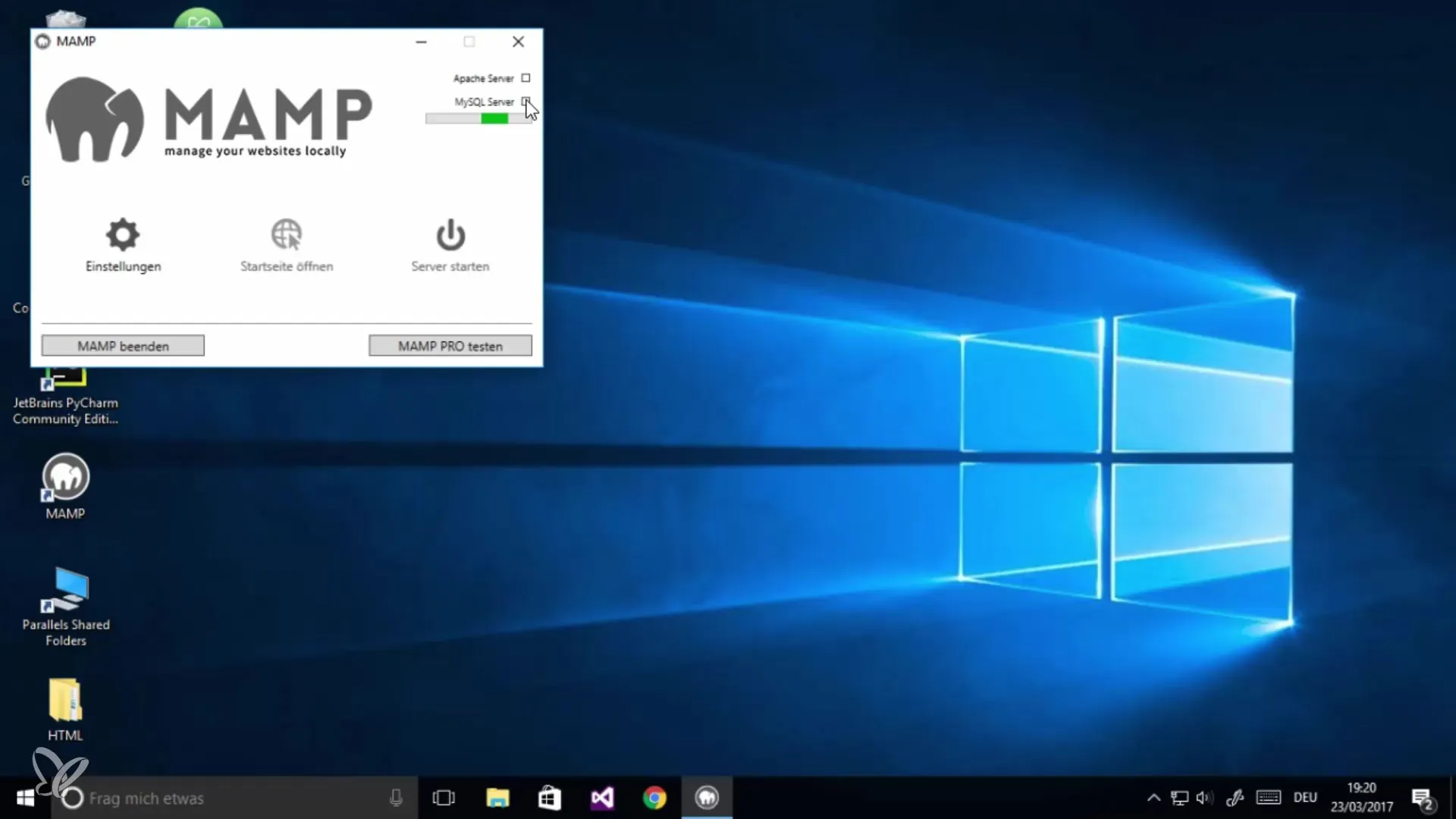Click the MAMP elephant logo
The height and width of the screenshot is (819, 1456).
94,119
